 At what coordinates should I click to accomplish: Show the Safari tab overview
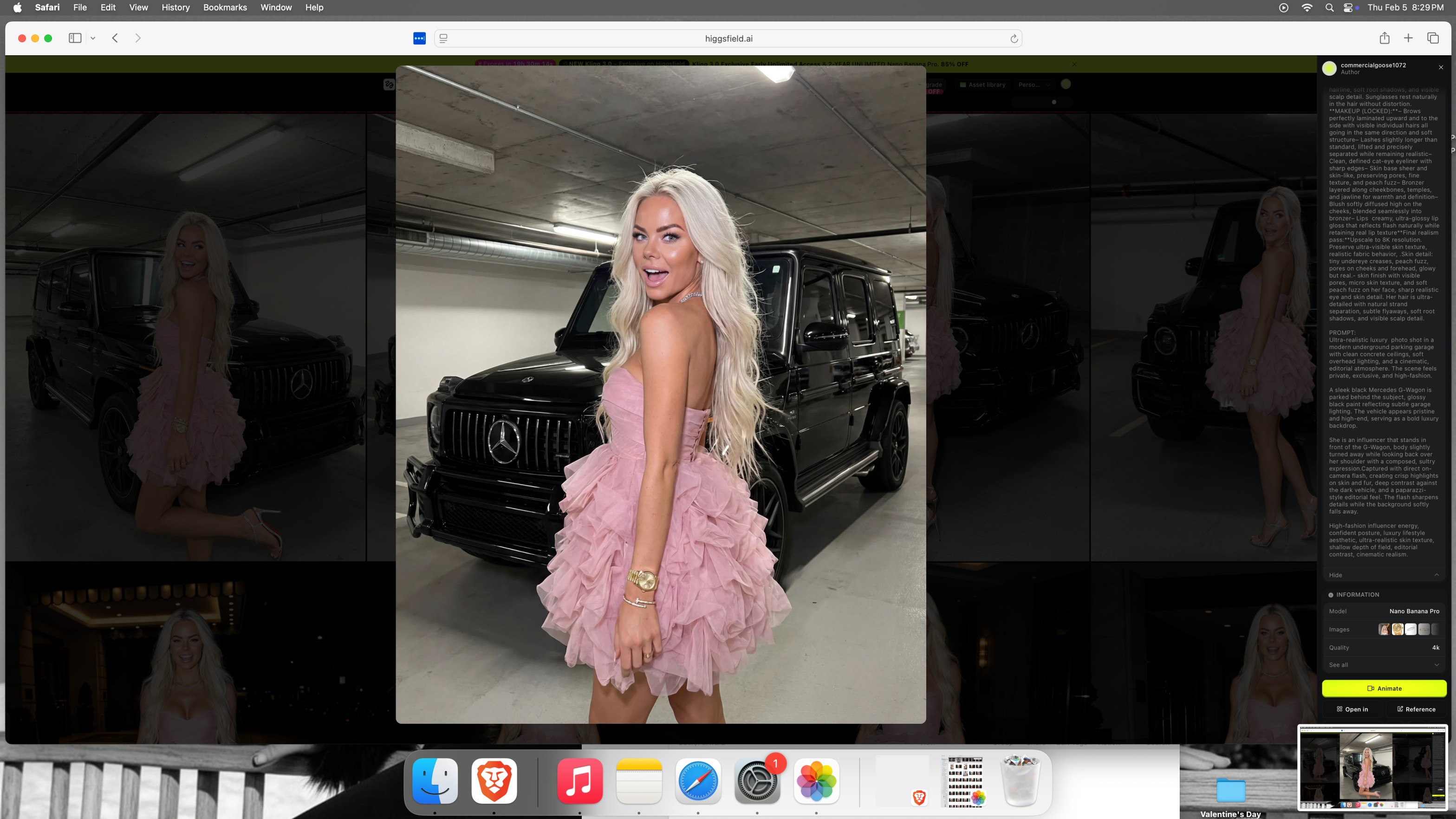[x=1432, y=38]
